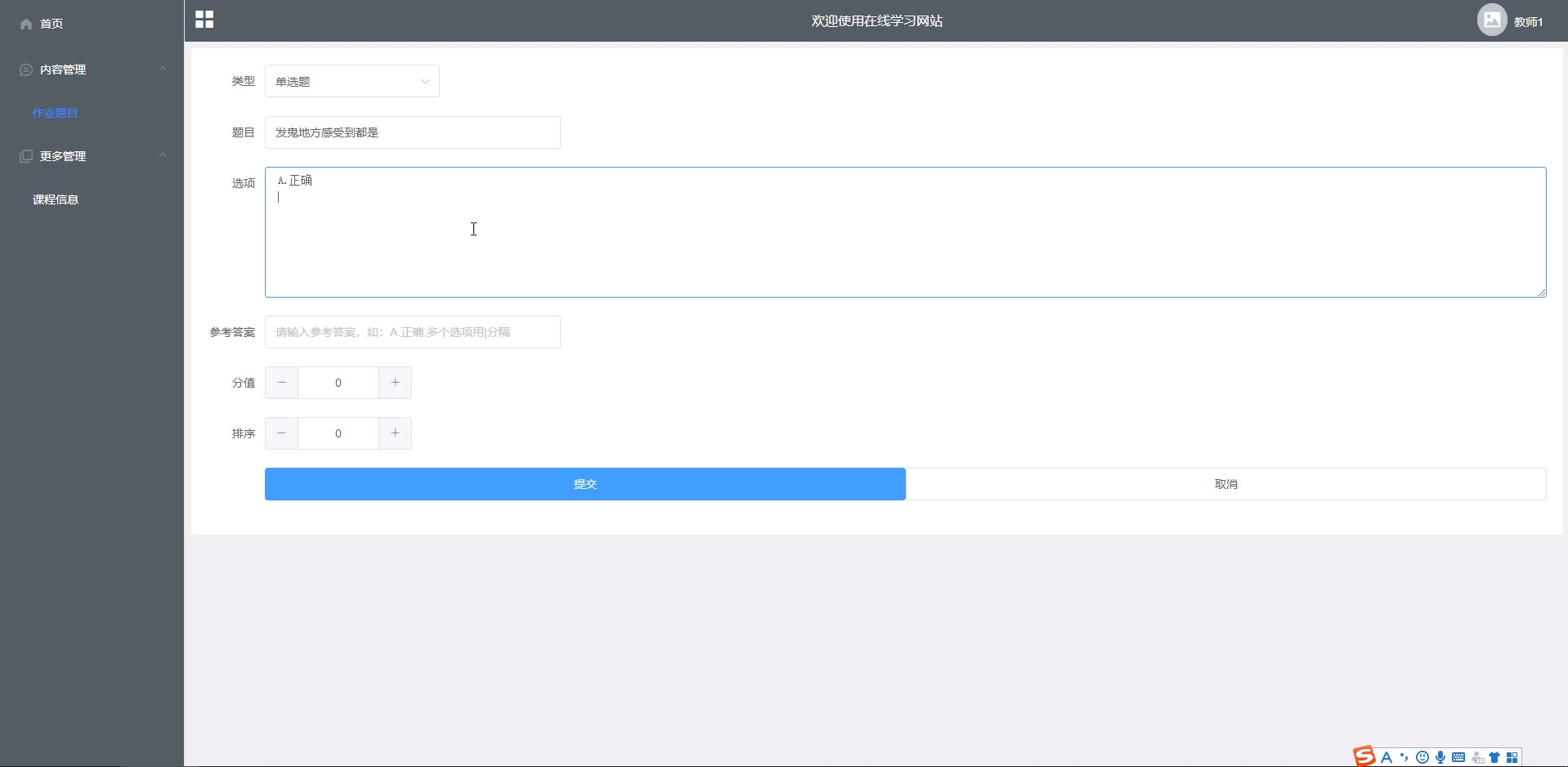The width and height of the screenshot is (1568, 767).
Task: Increase 分值 with plus button
Action: click(x=395, y=383)
